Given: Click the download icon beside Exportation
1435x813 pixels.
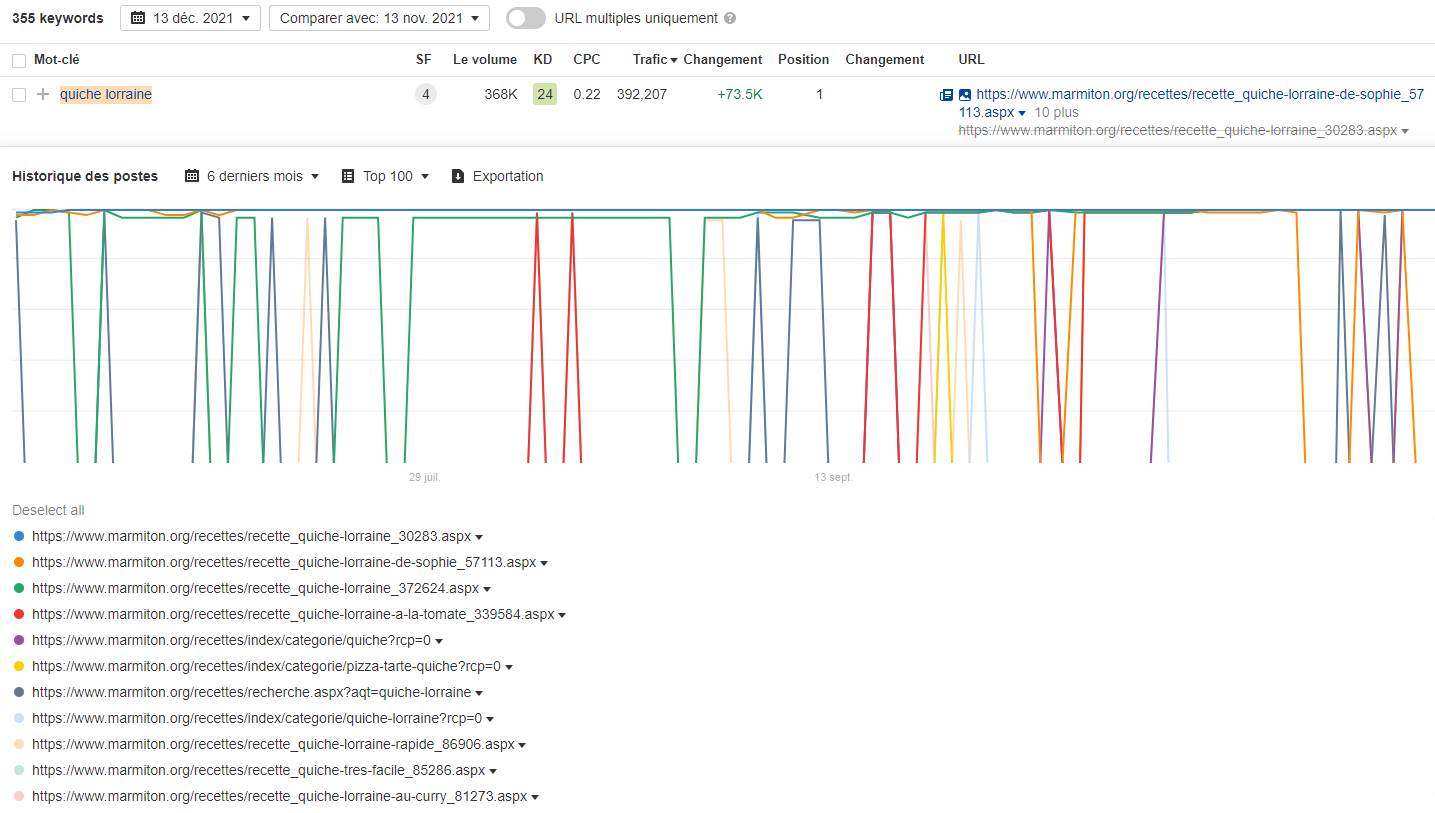Looking at the screenshot, I should coord(458,176).
